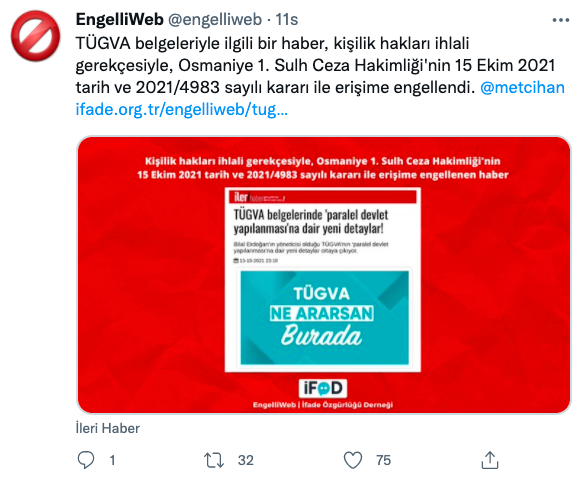Follow the ifade.org.tr/engelliweb link
This screenshot has width=584, height=483.
coord(182,109)
